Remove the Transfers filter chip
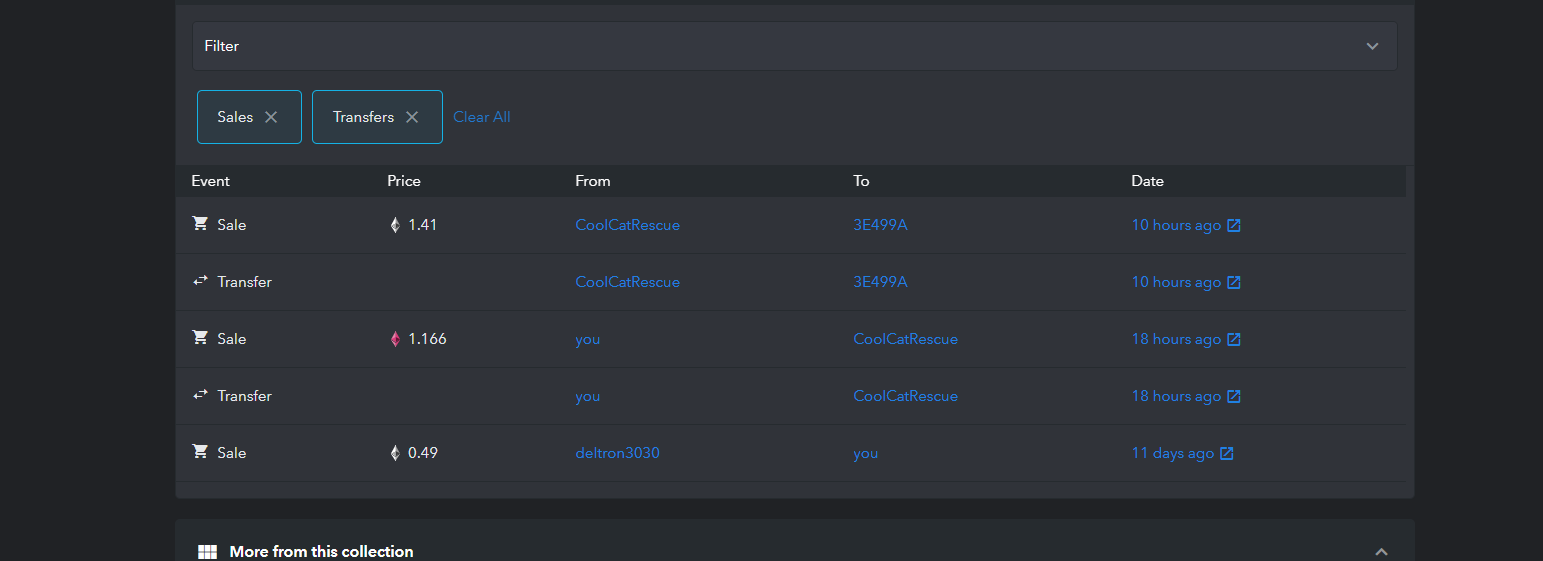This screenshot has height=561, width=1543. pos(412,117)
